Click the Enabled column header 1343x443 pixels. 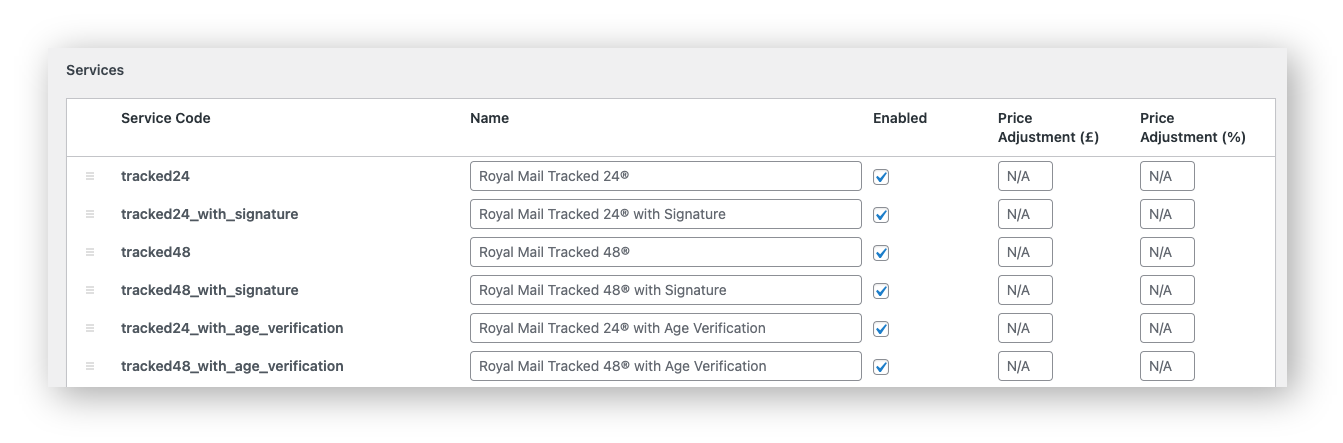900,118
